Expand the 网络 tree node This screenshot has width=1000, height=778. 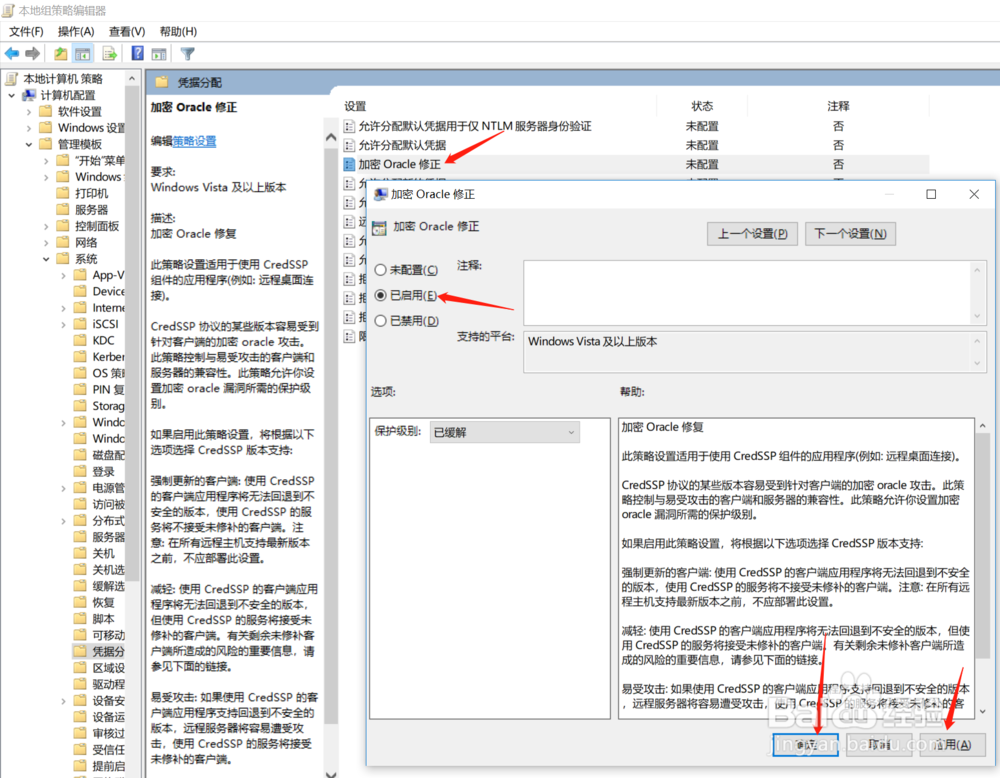point(46,242)
